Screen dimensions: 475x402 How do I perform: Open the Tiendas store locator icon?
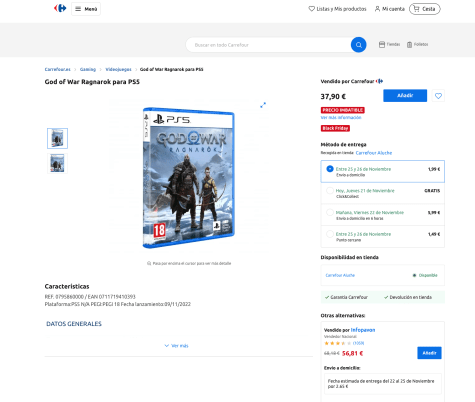click(x=382, y=44)
